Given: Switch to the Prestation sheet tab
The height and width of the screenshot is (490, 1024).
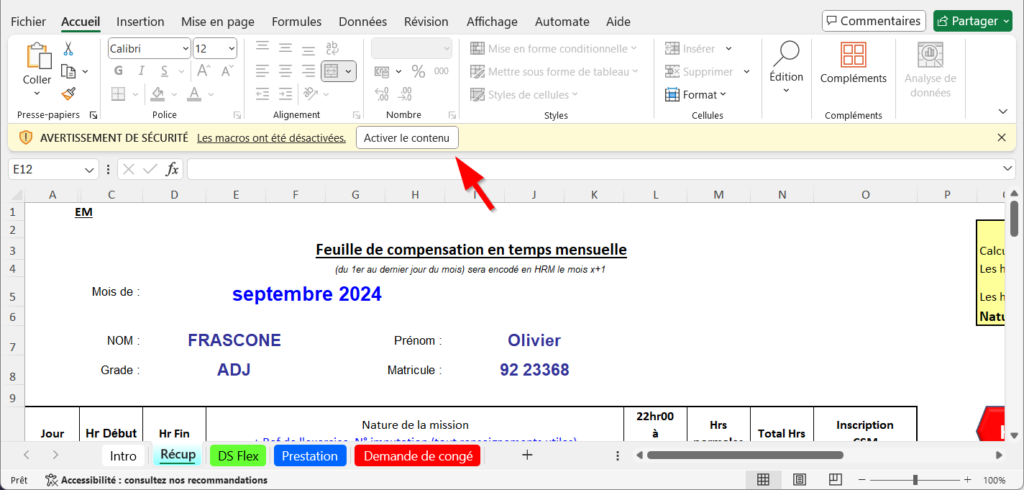Looking at the screenshot, I should coord(310,455).
